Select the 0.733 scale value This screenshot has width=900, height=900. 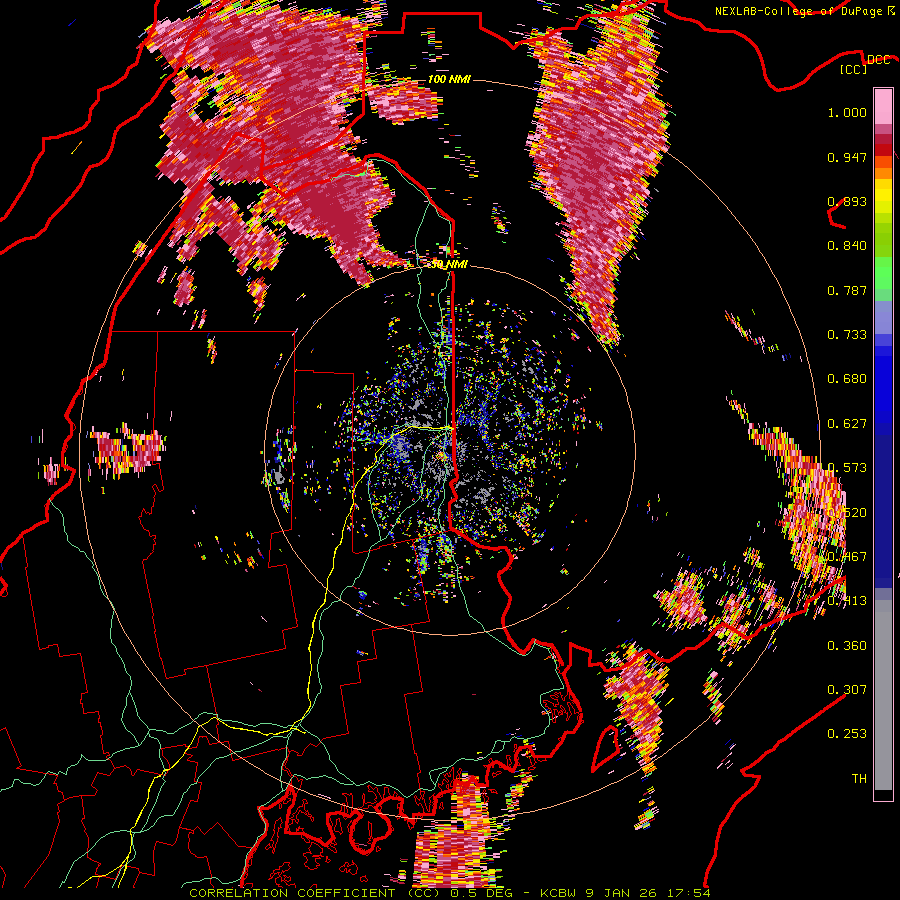point(847,335)
